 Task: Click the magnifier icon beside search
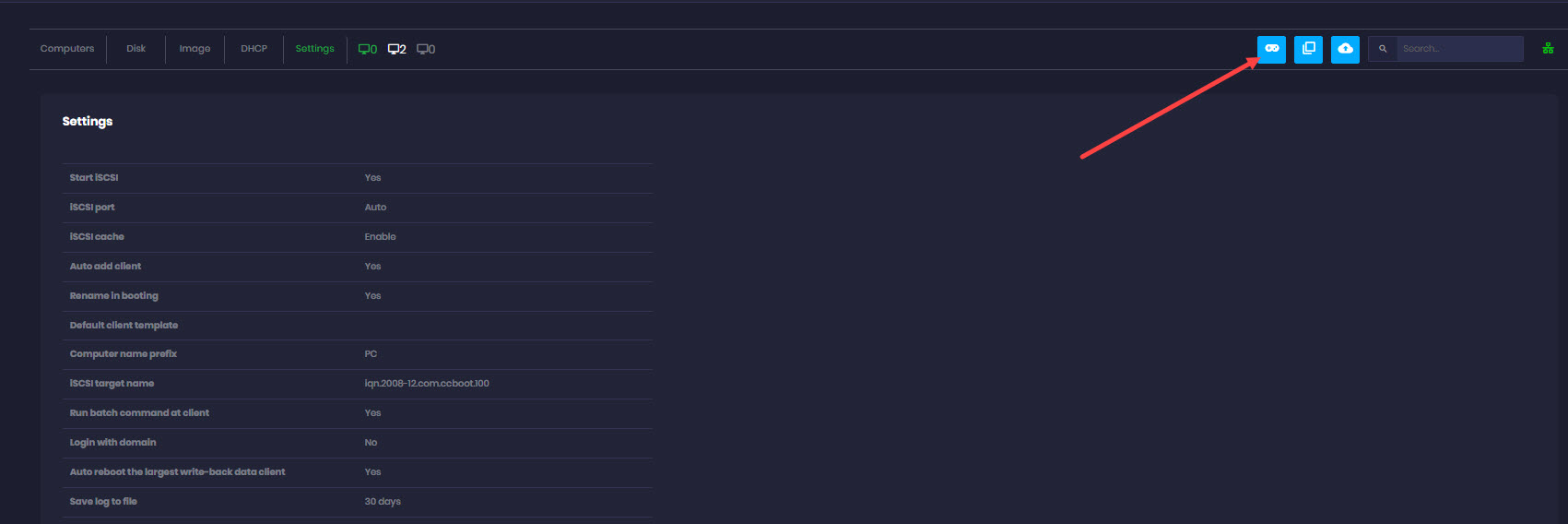1383,49
